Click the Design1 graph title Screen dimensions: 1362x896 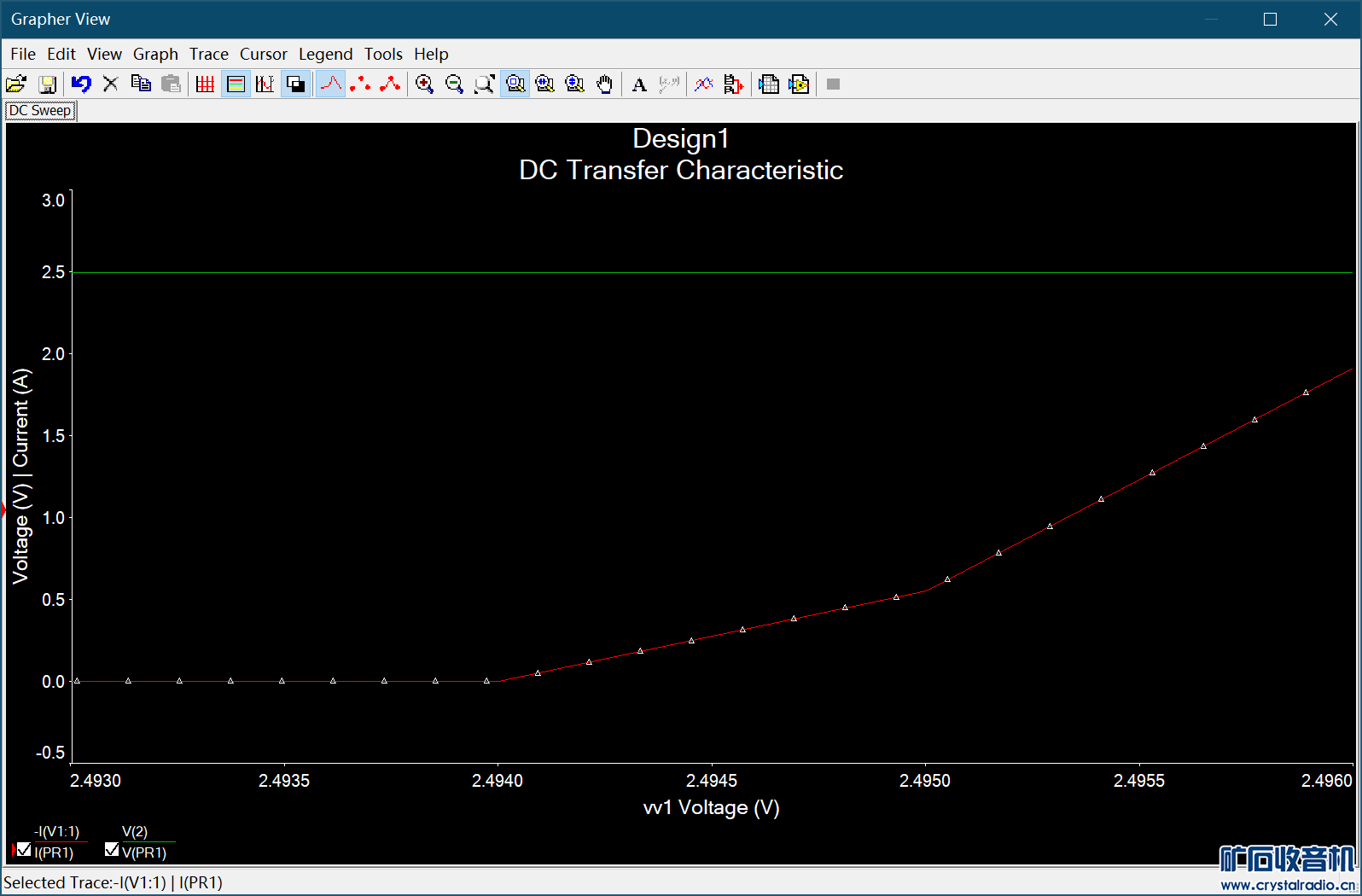pyautogui.click(x=680, y=138)
